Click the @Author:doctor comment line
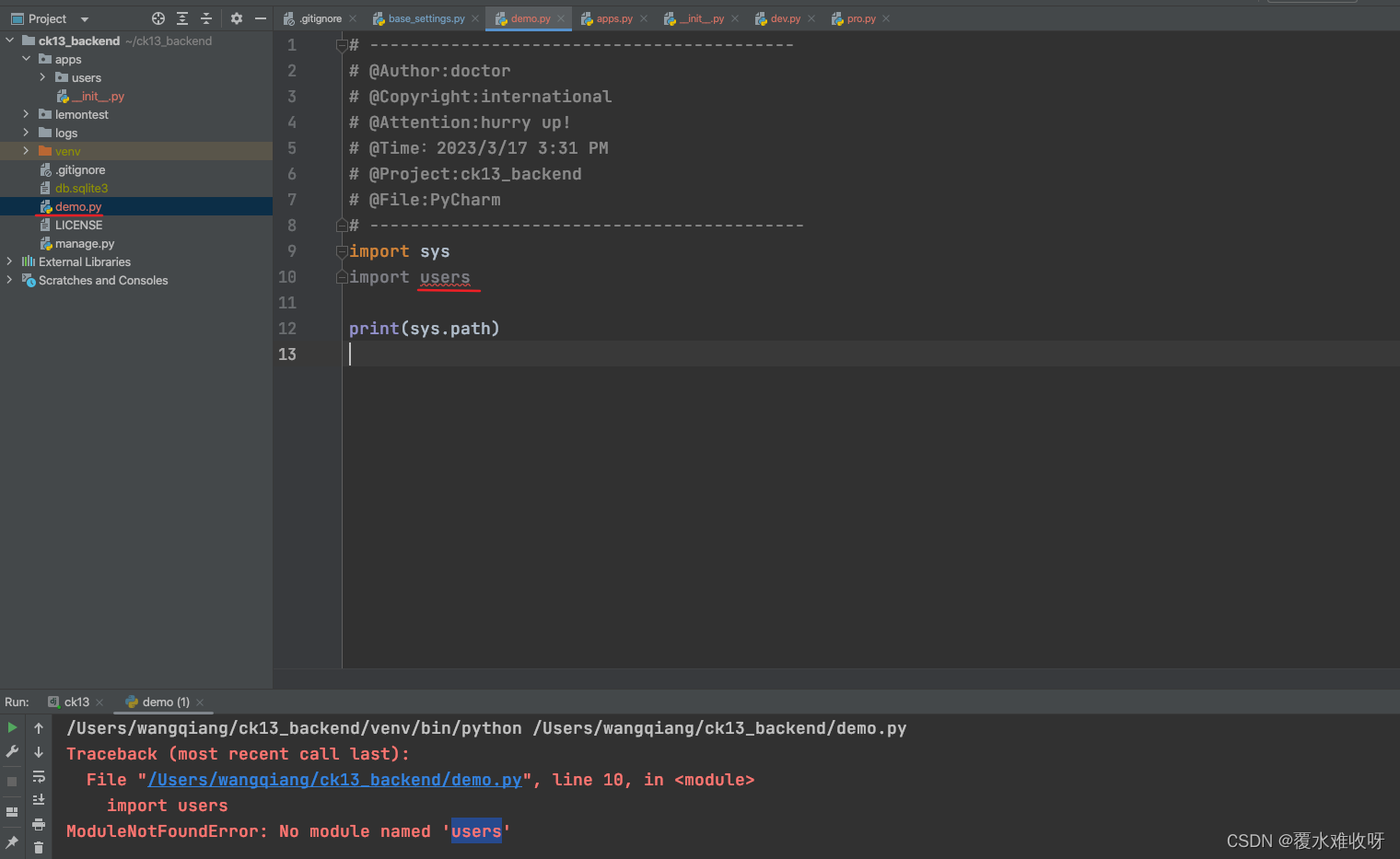The height and width of the screenshot is (859, 1400). pos(429,71)
